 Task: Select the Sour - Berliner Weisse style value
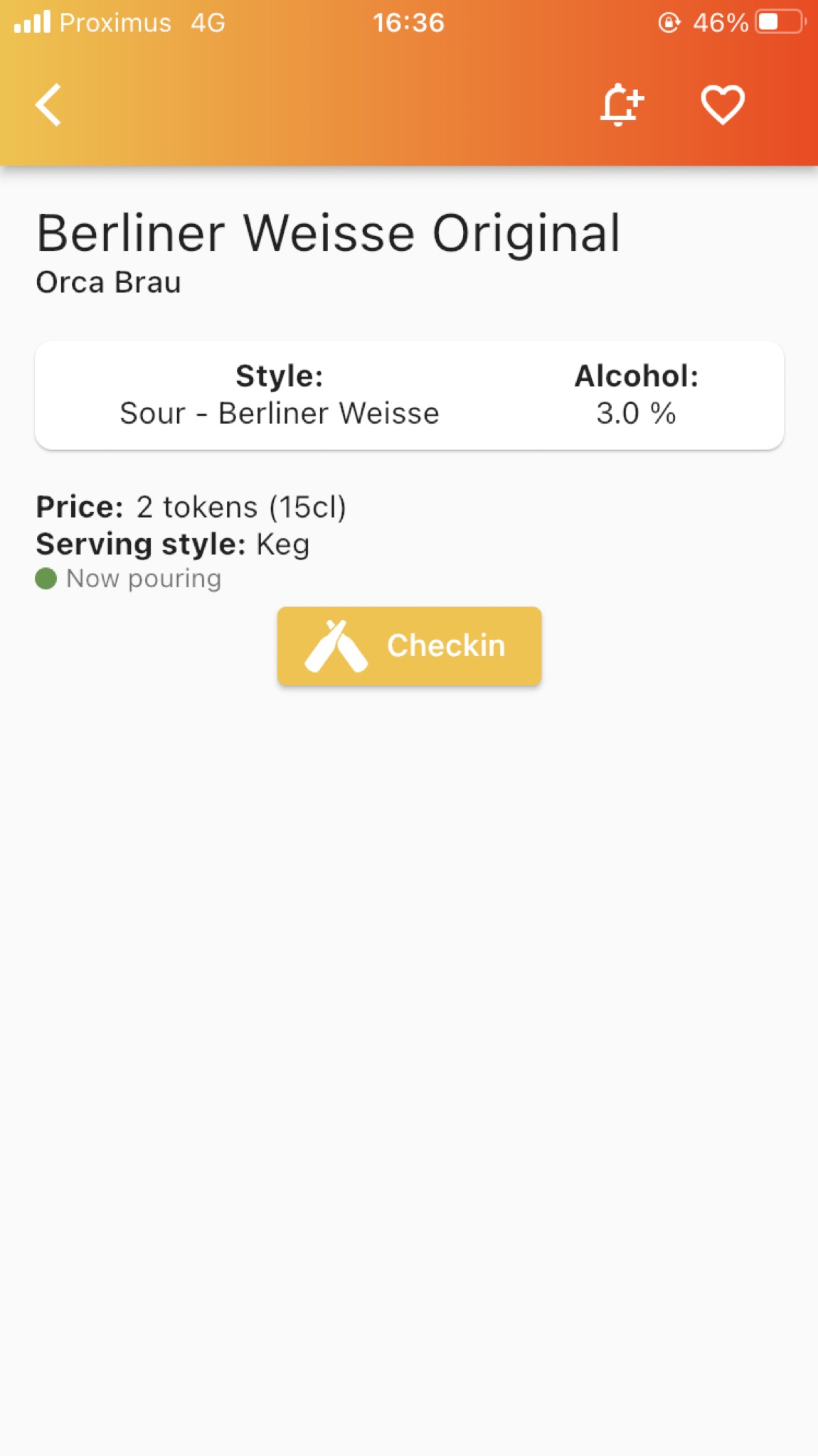pyautogui.click(x=280, y=413)
